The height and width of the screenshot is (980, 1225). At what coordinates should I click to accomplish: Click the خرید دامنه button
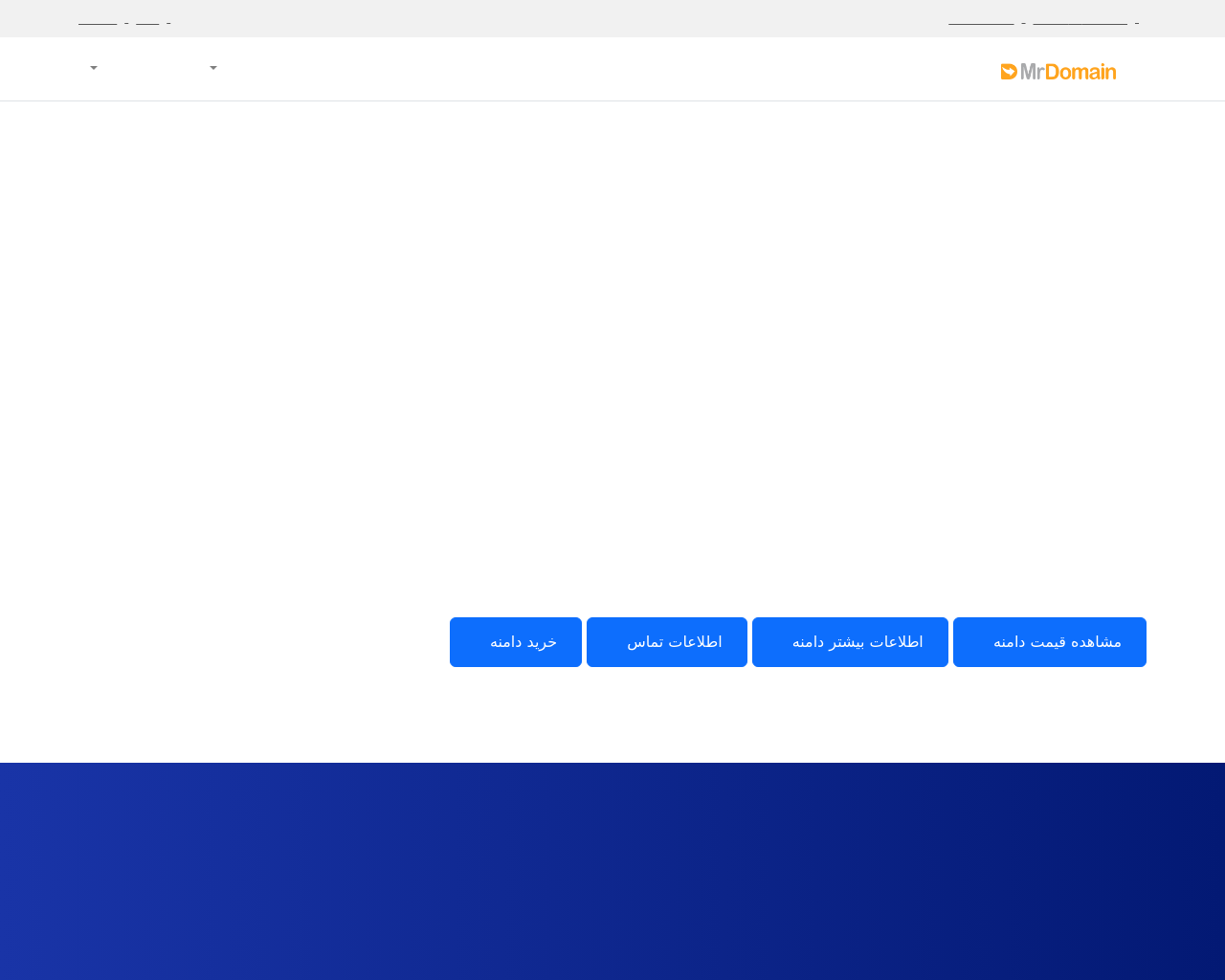[x=515, y=641]
